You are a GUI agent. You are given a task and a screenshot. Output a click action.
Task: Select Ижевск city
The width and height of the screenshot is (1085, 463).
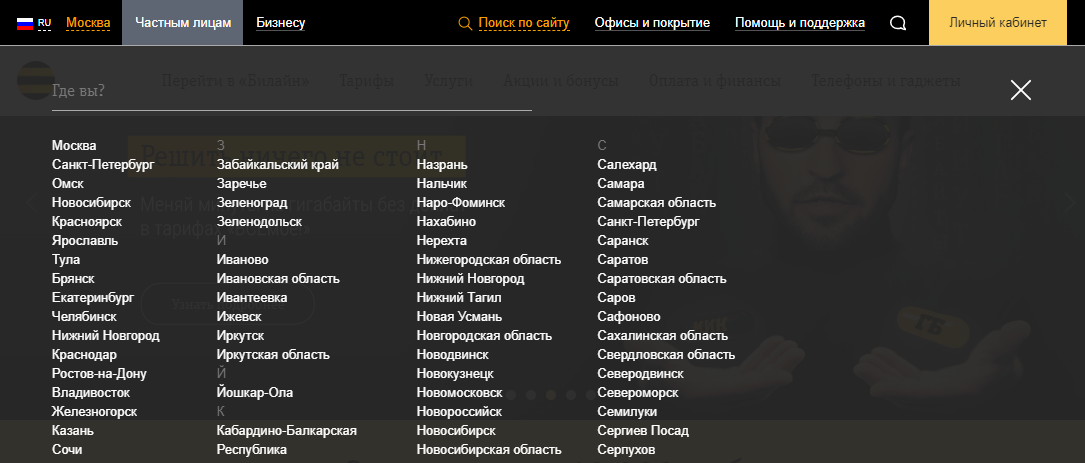[239, 316]
